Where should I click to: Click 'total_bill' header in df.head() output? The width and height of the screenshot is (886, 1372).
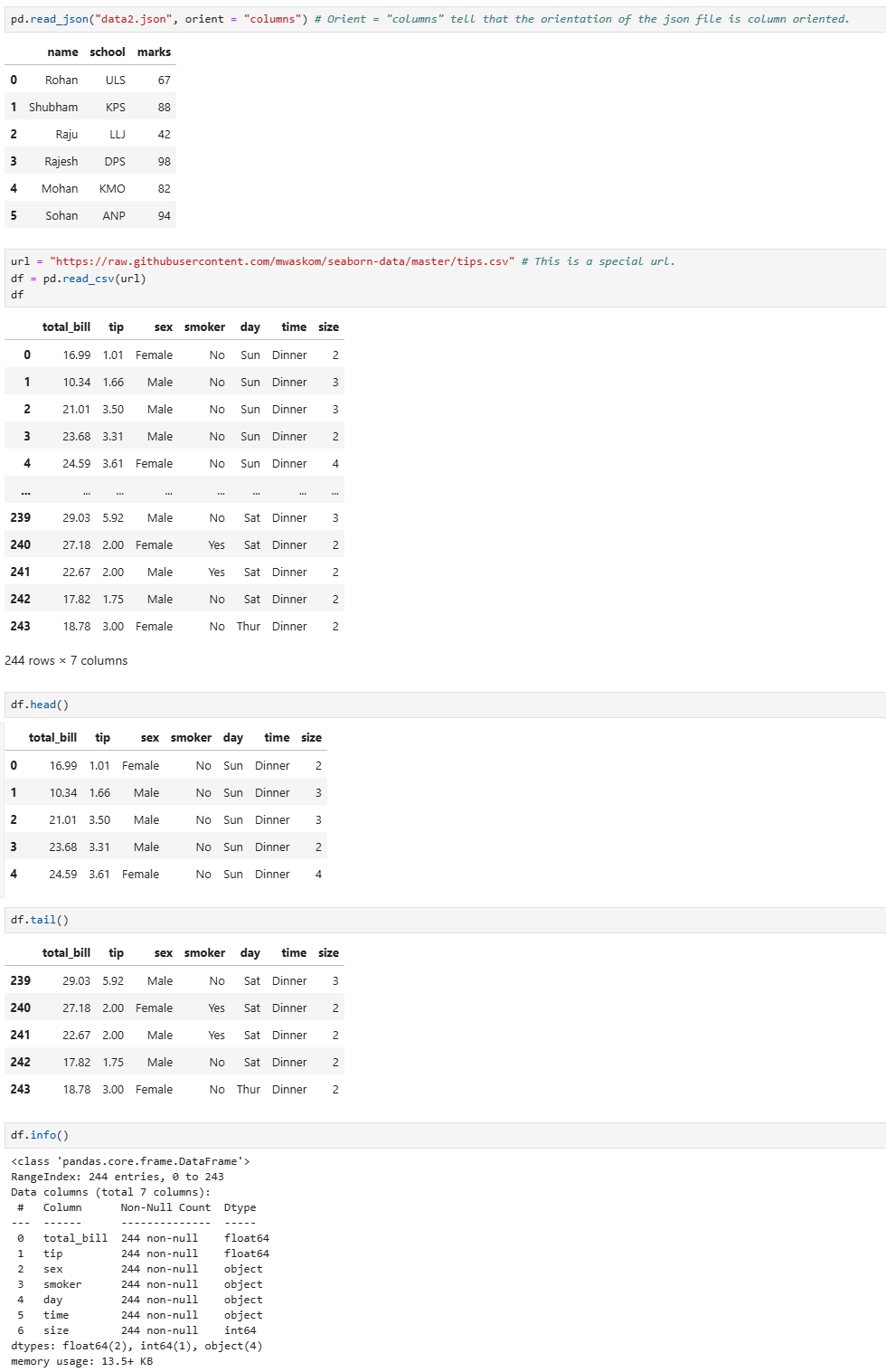coord(52,738)
